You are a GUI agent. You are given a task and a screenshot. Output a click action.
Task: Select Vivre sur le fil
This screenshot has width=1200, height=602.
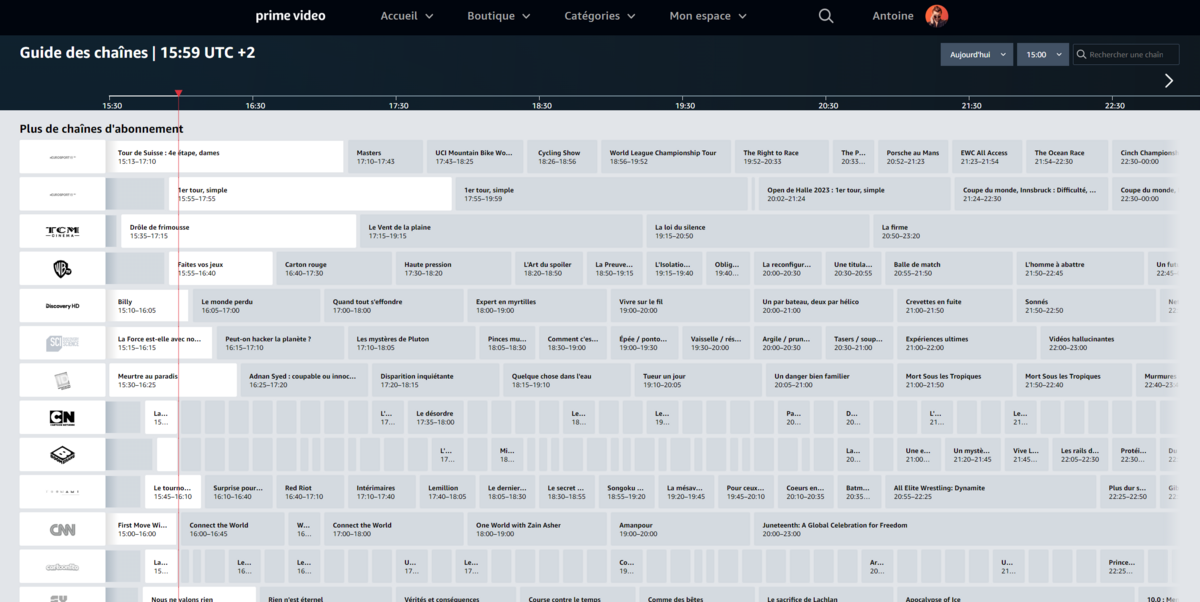[x=680, y=305]
